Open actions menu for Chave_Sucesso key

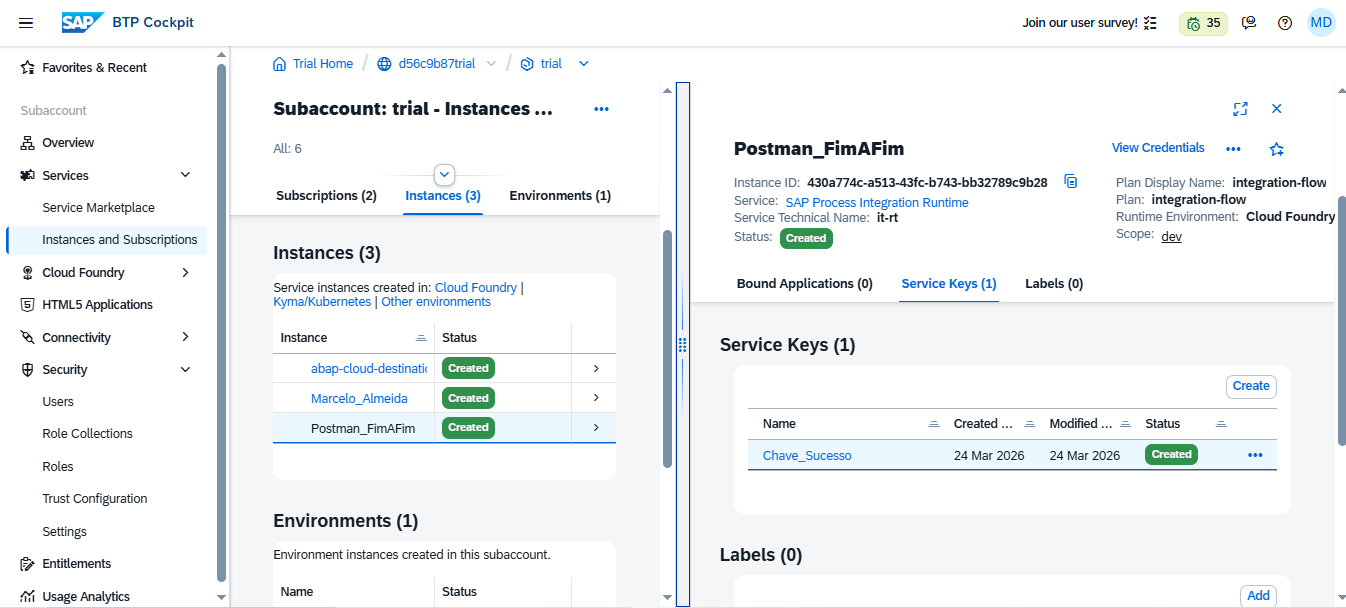(1255, 455)
